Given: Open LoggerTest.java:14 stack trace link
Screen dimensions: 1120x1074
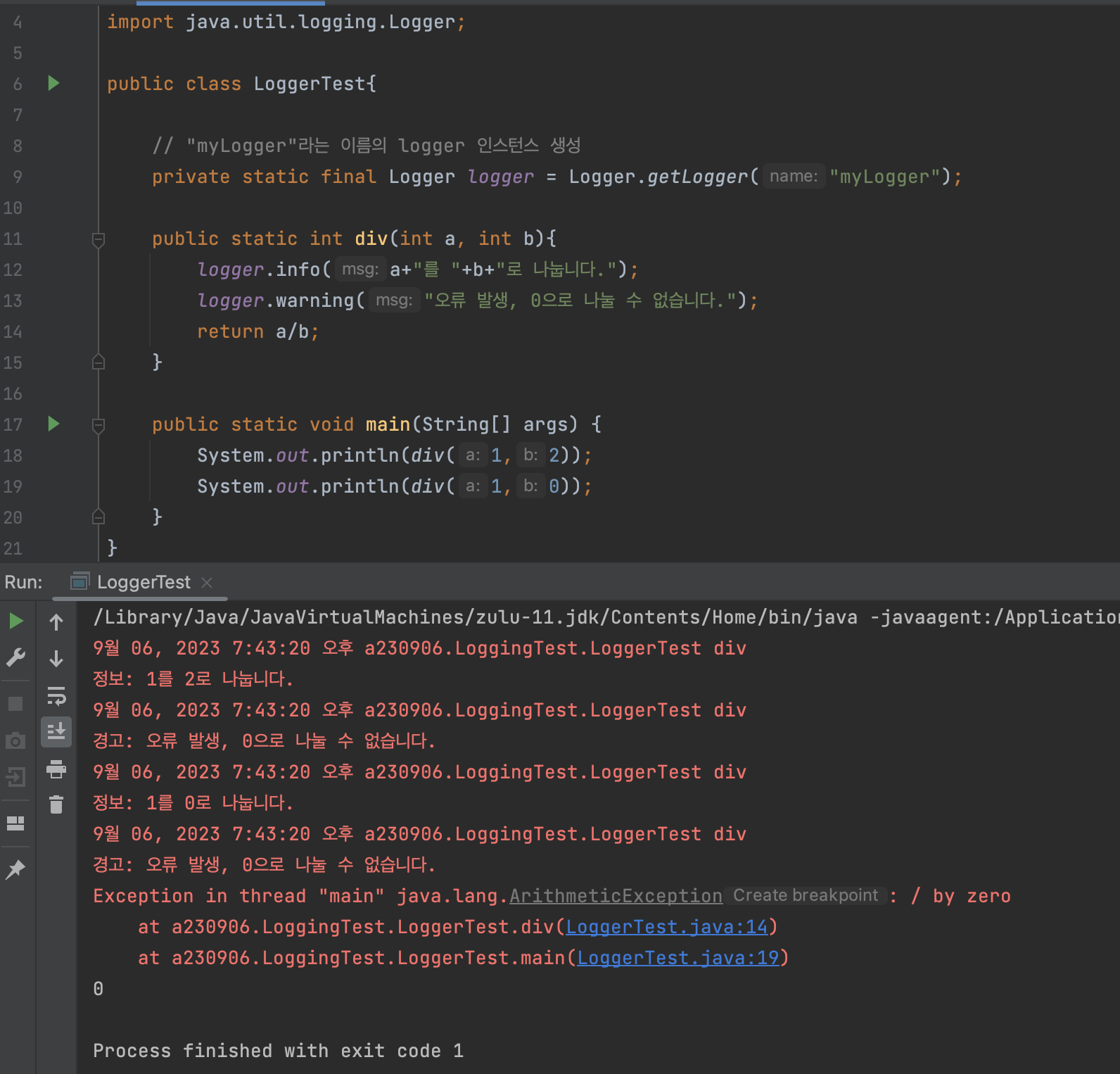Looking at the screenshot, I should point(666,927).
